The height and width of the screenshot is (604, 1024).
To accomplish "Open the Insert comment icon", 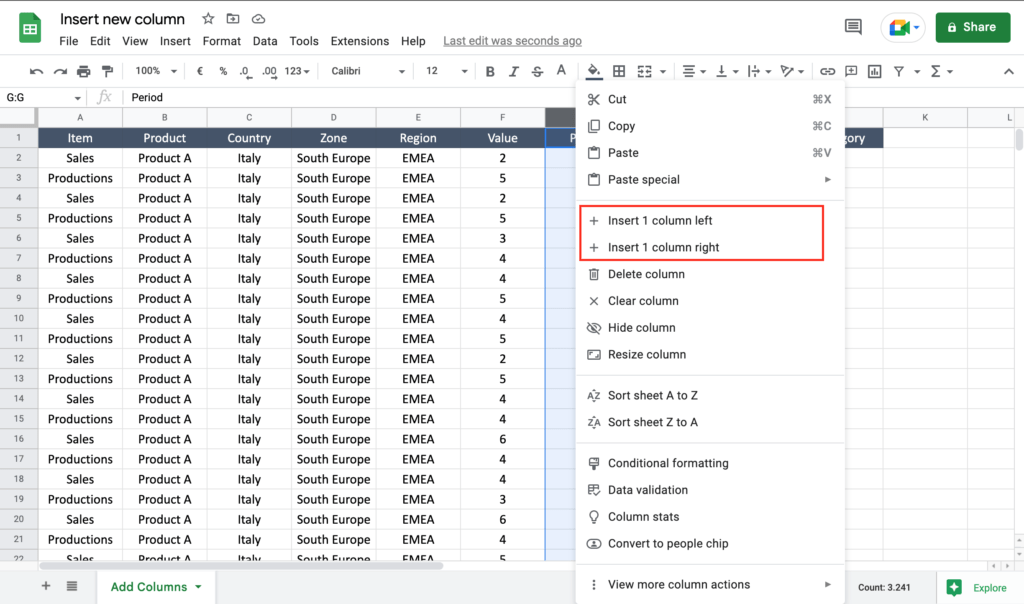I will [851, 71].
